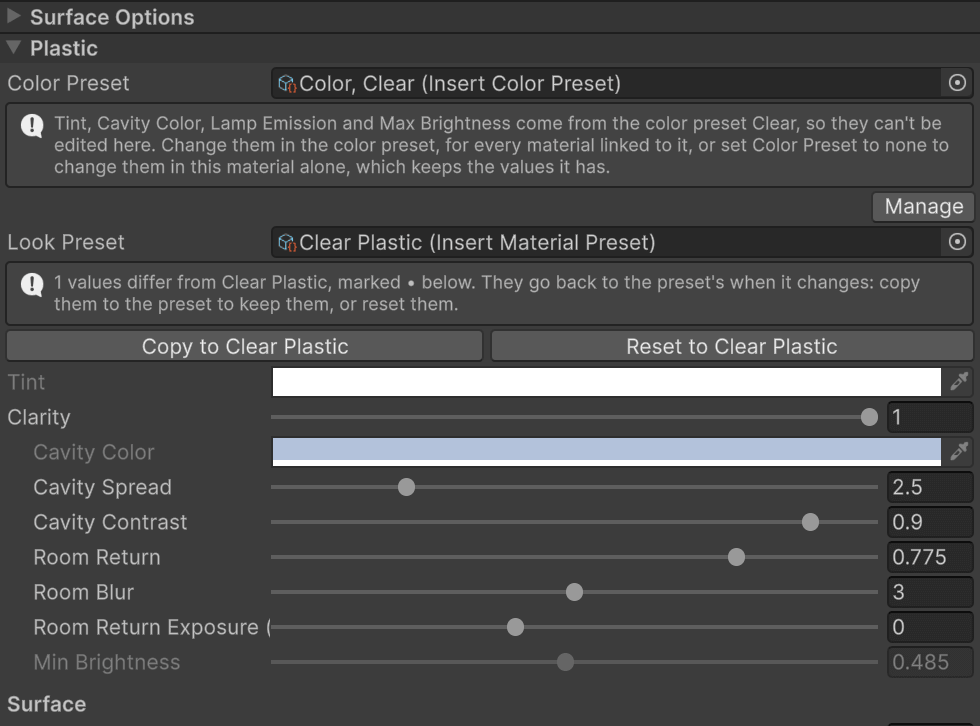Click the Room Return label

[97, 557]
